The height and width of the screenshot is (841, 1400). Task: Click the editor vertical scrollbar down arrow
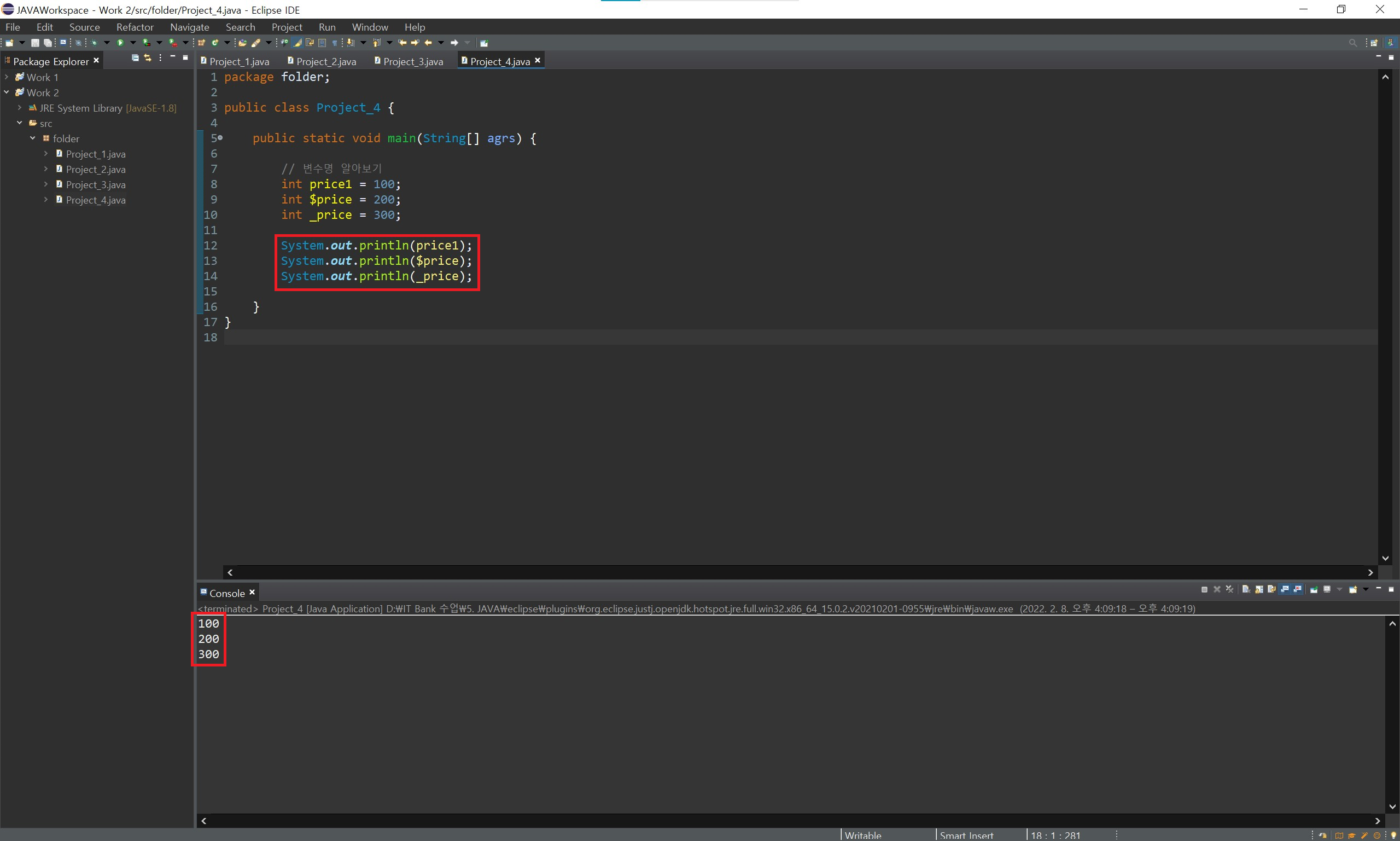click(1385, 558)
